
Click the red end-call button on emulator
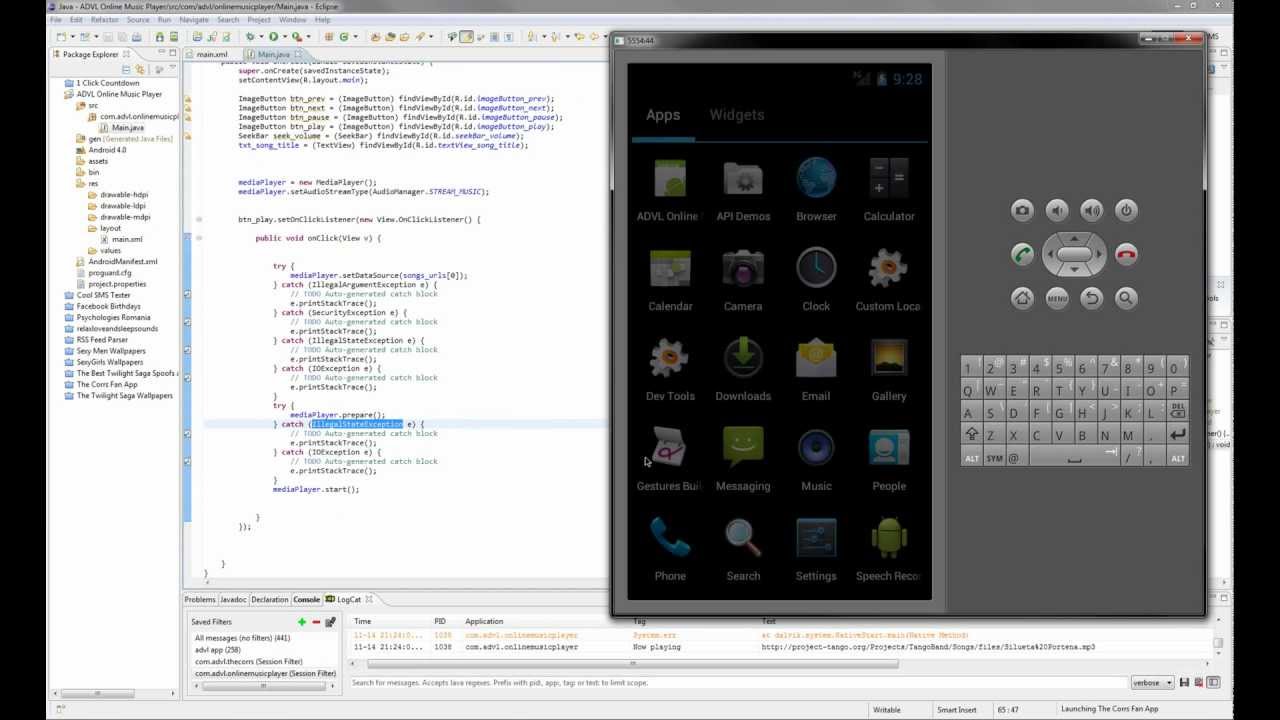1126,254
